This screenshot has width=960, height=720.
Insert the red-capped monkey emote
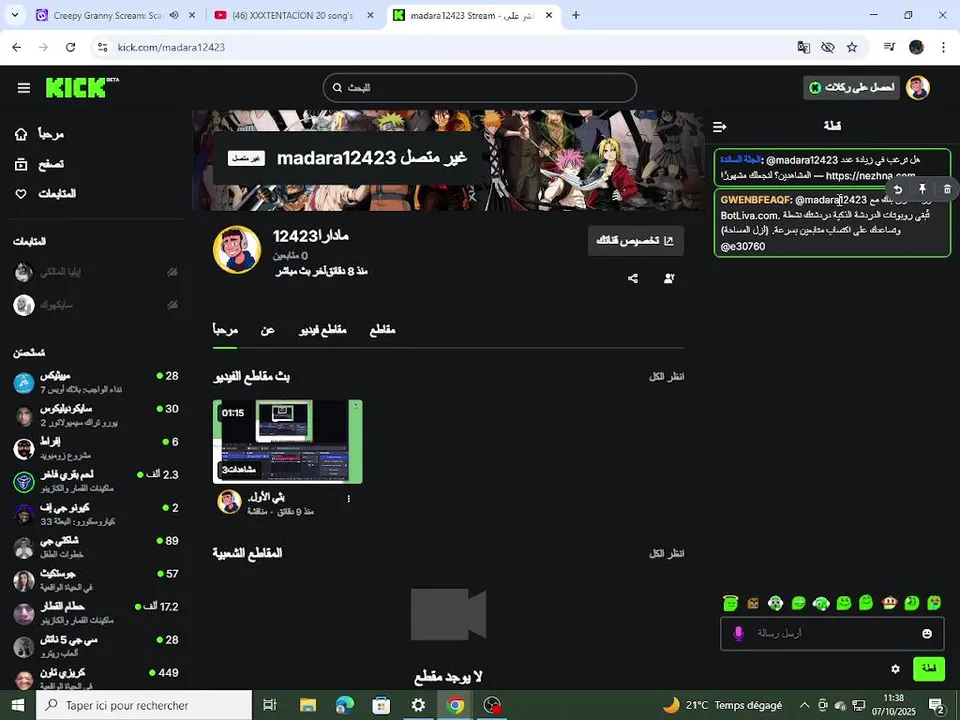[890, 603]
